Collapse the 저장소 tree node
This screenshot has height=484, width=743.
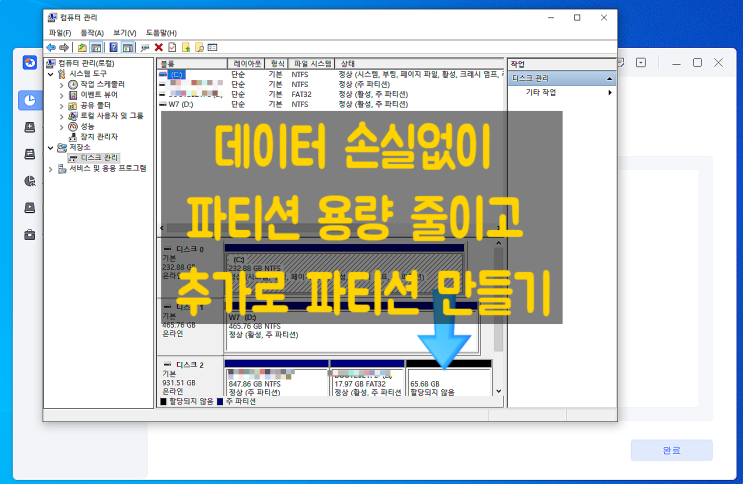click(x=51, y=147)
